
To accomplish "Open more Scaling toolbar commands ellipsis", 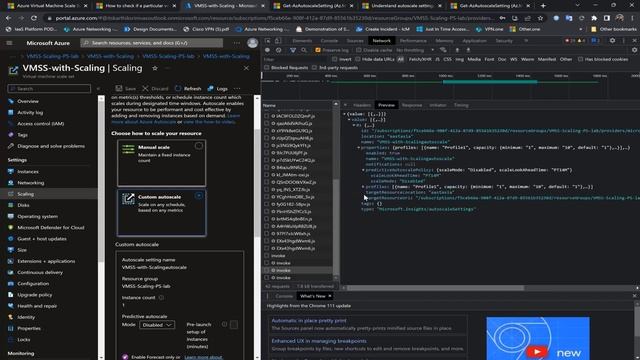I will coord(237,89).
